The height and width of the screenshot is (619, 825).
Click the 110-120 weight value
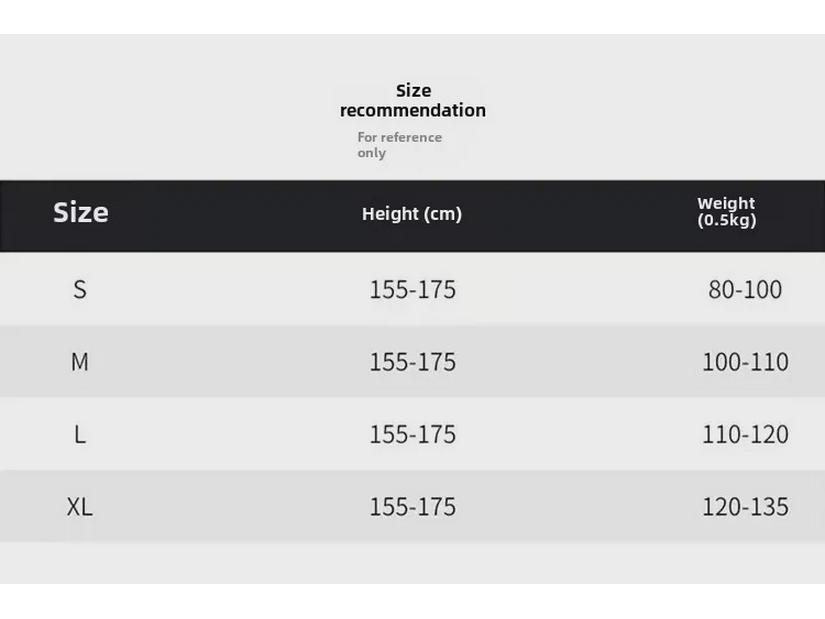point(745,434)
